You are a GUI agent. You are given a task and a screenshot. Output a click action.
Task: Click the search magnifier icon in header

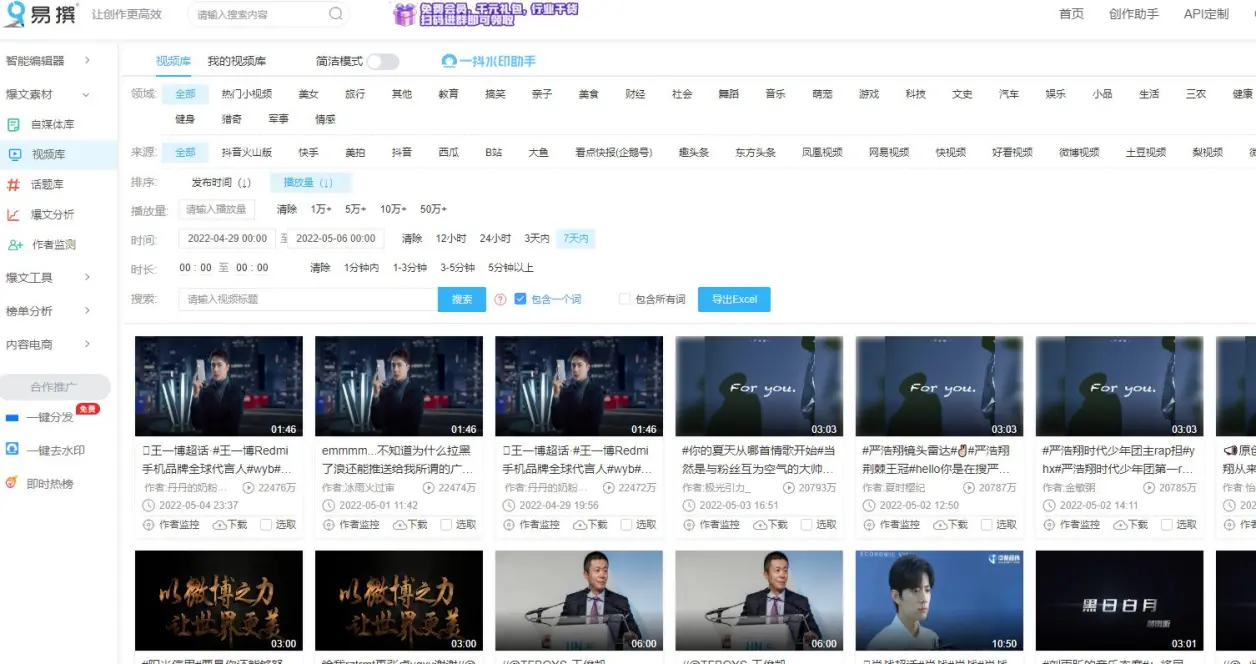[335, 14]
